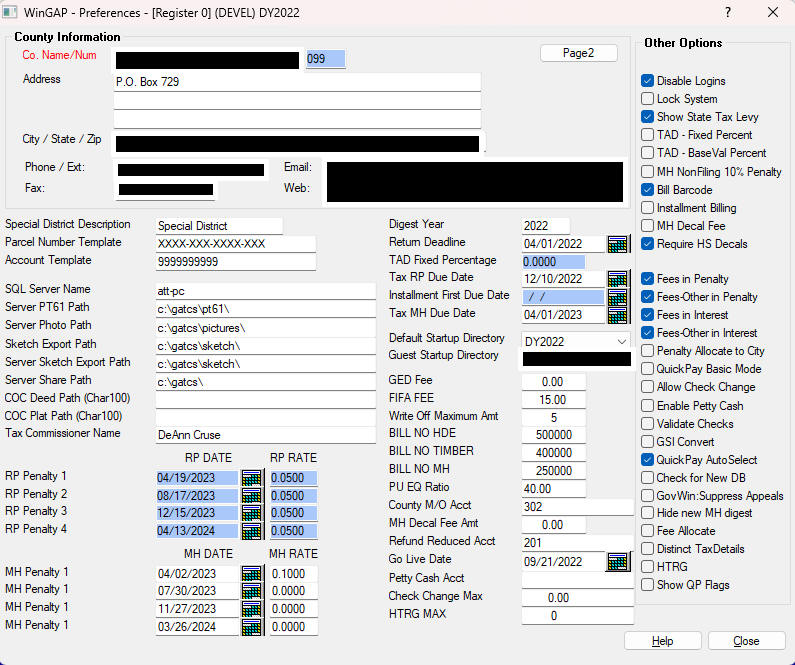
Task: Select the FIFA FEE input field
Action: pyautogui.click(x=553, y=399)
